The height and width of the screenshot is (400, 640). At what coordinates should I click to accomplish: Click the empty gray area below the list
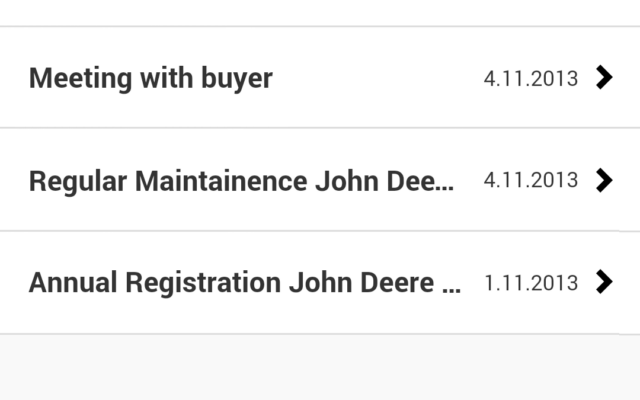320,367
